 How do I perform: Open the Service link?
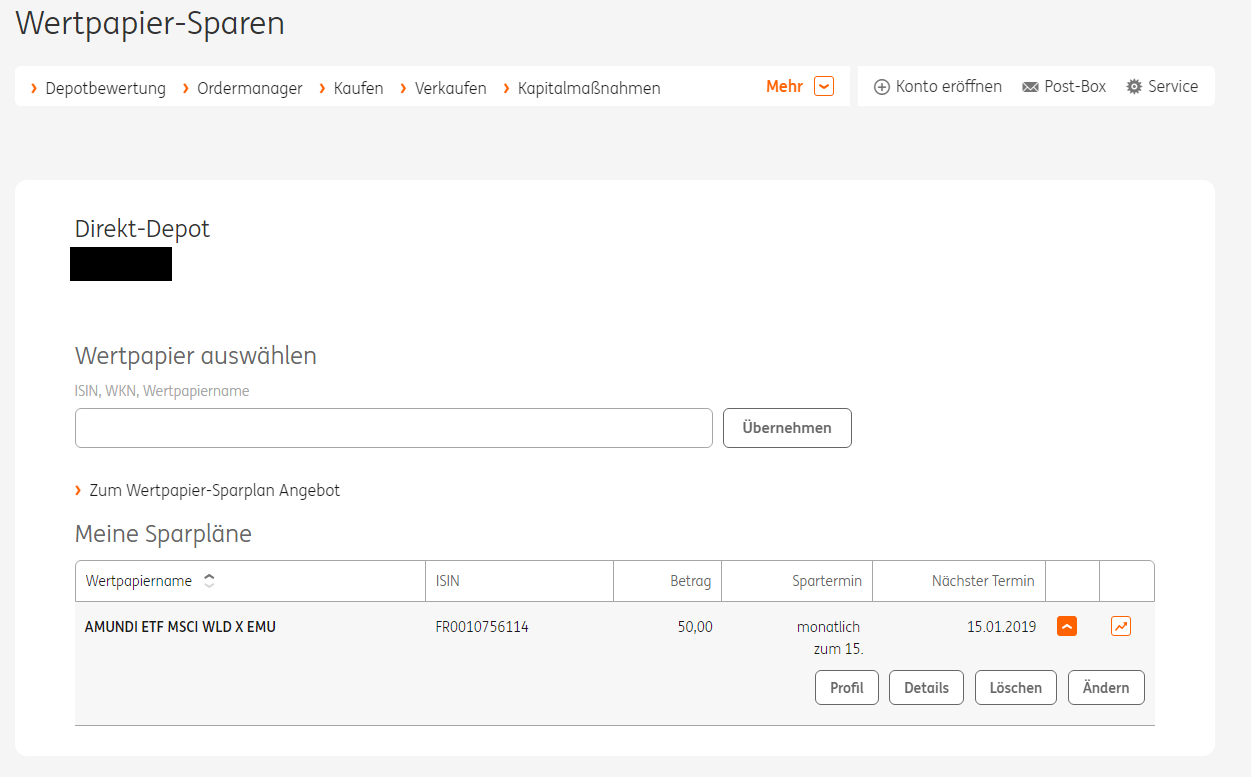click(1173, 87)
